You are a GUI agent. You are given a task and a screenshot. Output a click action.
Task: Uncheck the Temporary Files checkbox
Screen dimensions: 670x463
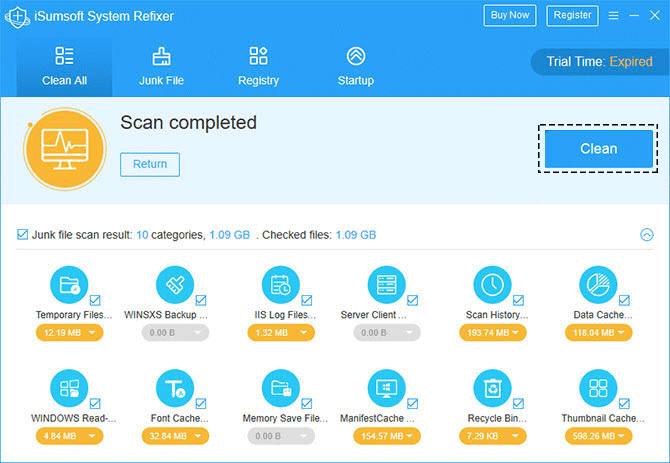pyautogui.click(x=95, y=300)
